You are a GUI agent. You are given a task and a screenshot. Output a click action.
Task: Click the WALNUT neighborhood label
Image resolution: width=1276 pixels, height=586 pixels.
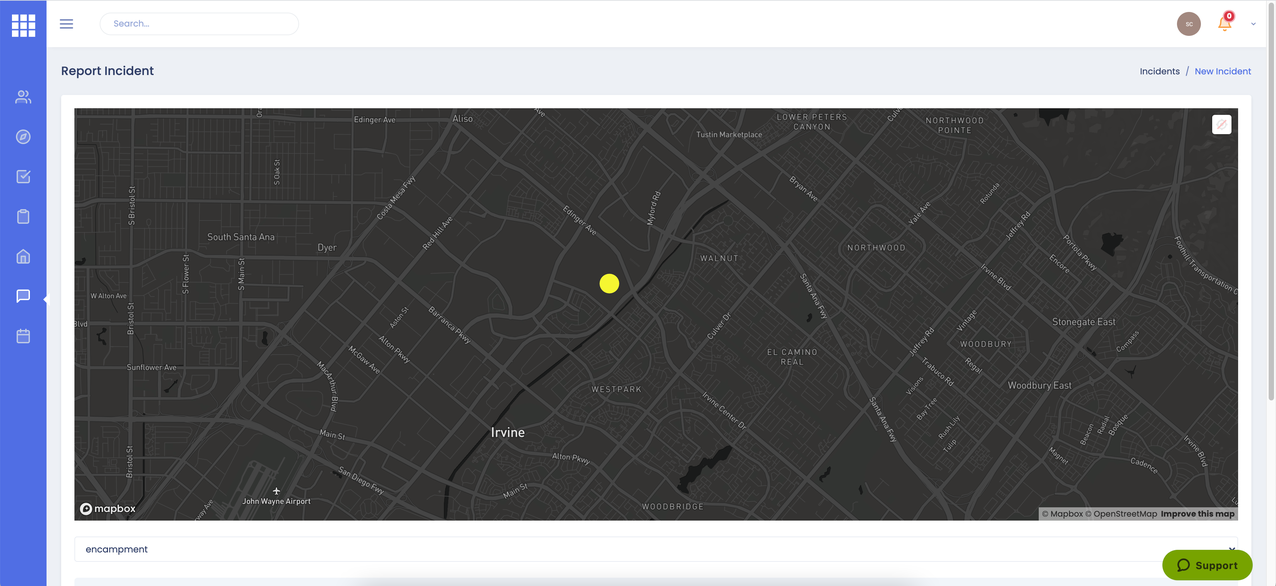pyautogui.click(x=719, y=258)
